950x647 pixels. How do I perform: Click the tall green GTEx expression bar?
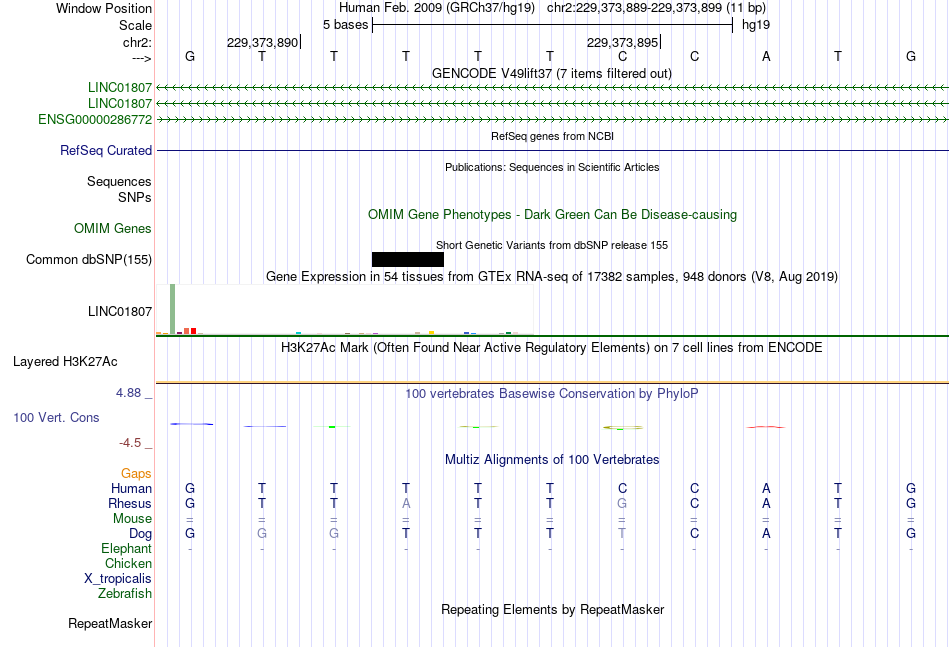[173, 309]
